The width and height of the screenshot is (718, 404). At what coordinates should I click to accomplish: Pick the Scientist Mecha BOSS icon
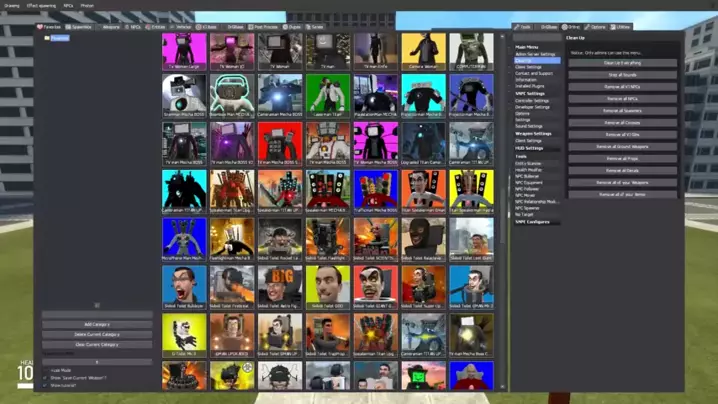pyautogui.click(x=184, y=96)
